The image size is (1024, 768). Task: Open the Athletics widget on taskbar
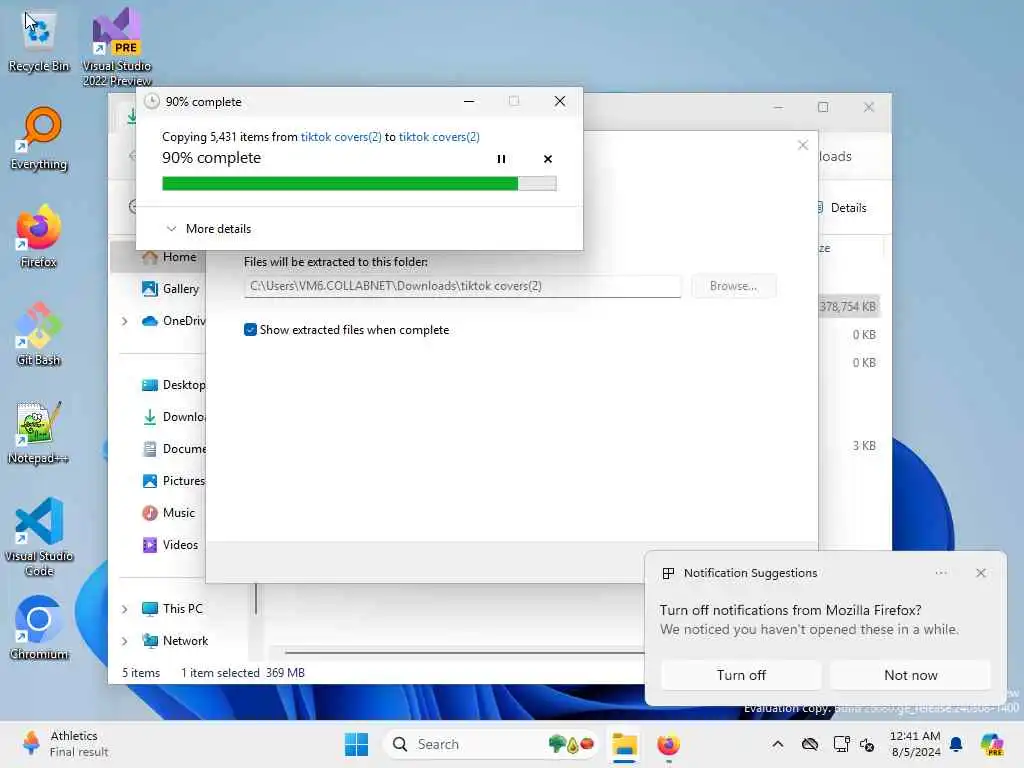click(x=65, y=744)
